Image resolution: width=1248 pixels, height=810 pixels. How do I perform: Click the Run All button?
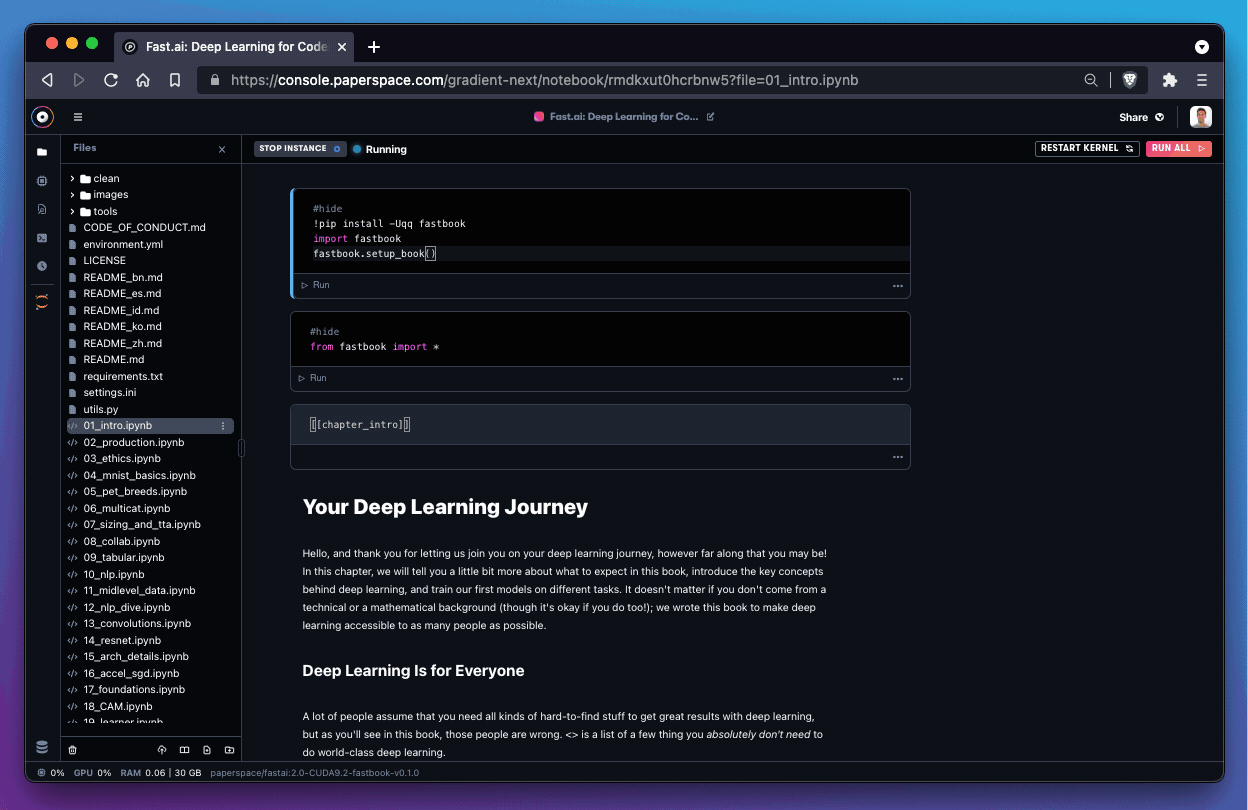(1178, 148)
